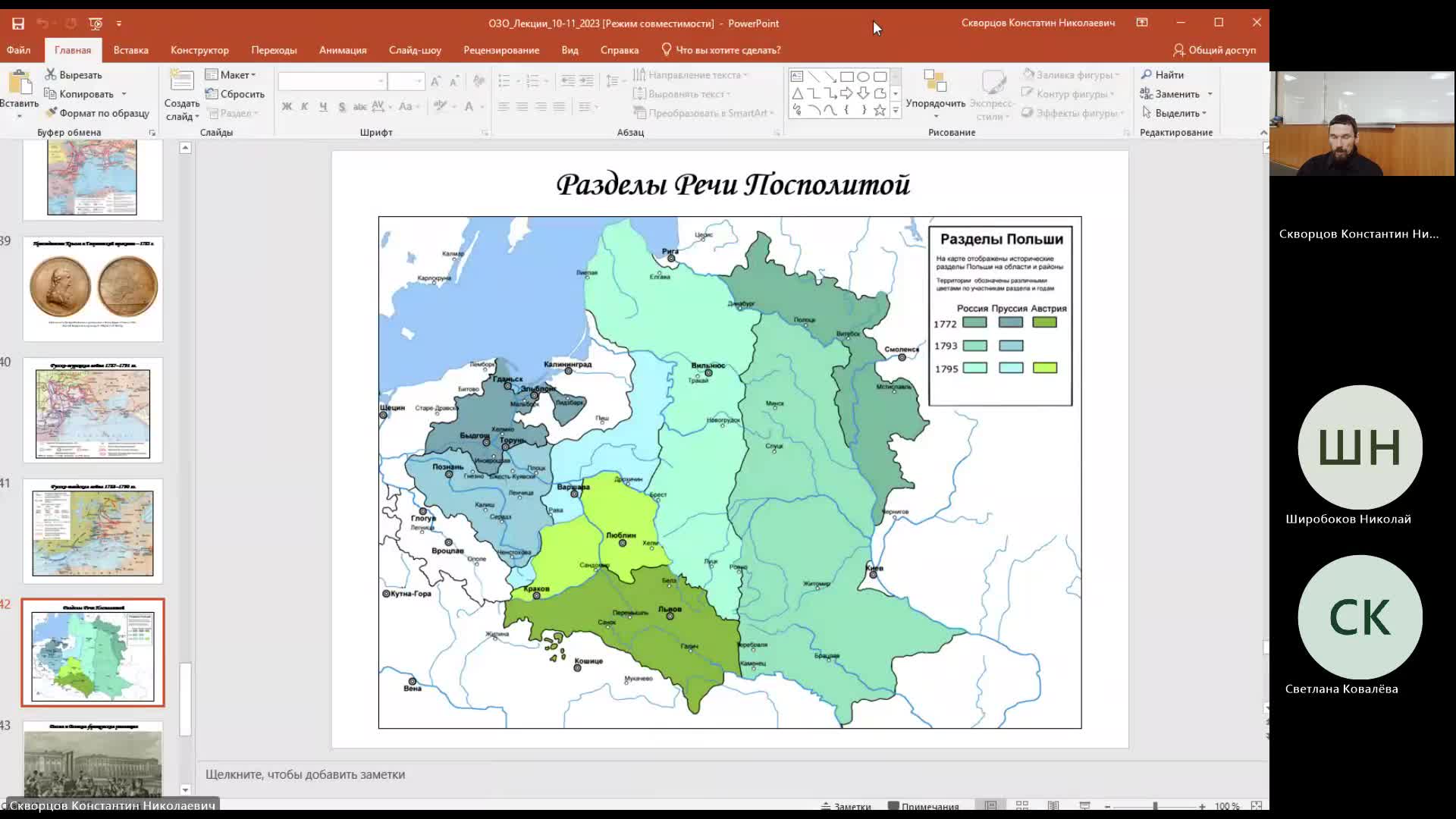Open ribbon display options icon
The width and height of the screenshot is (1456, 819).
(1142, 23)
